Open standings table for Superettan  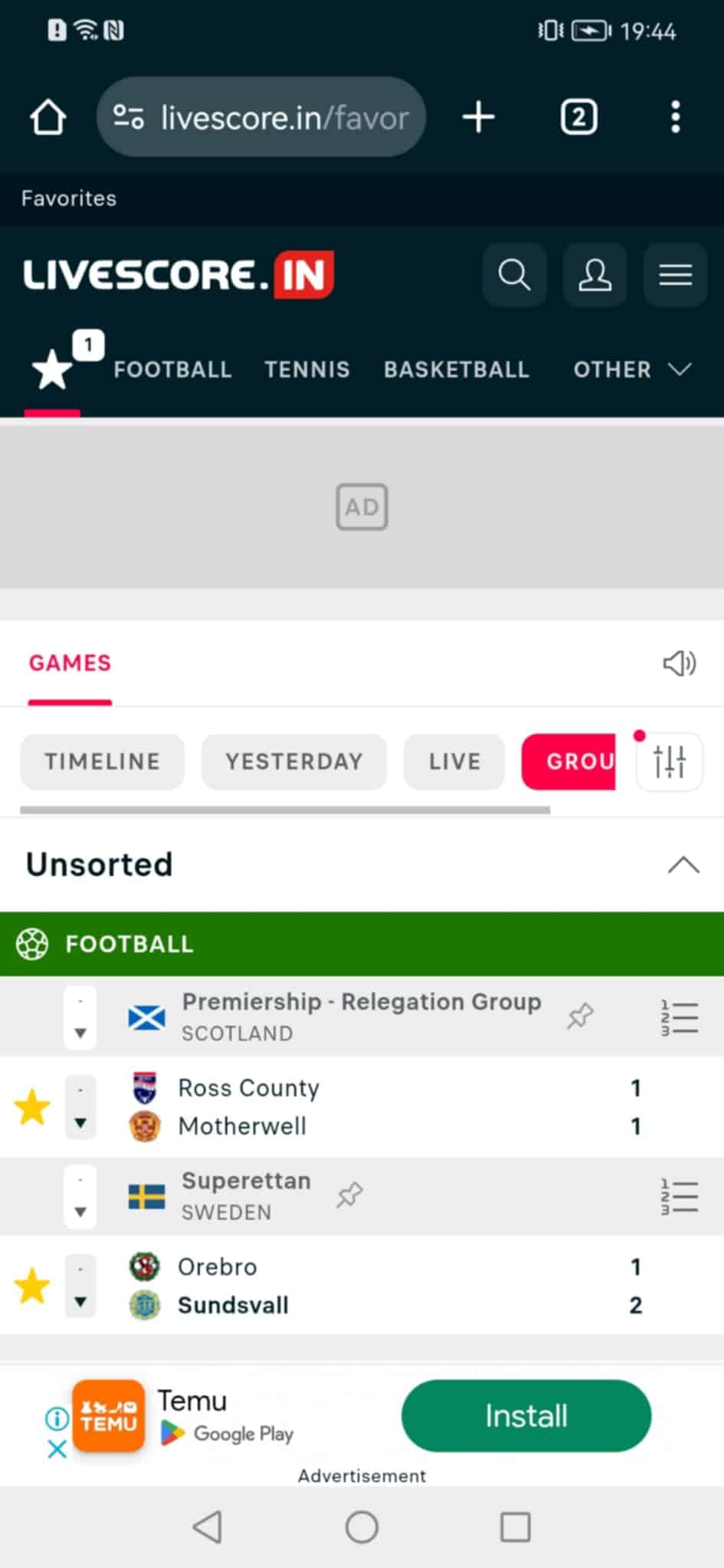pyautogui.click(x=680, y=1197)
